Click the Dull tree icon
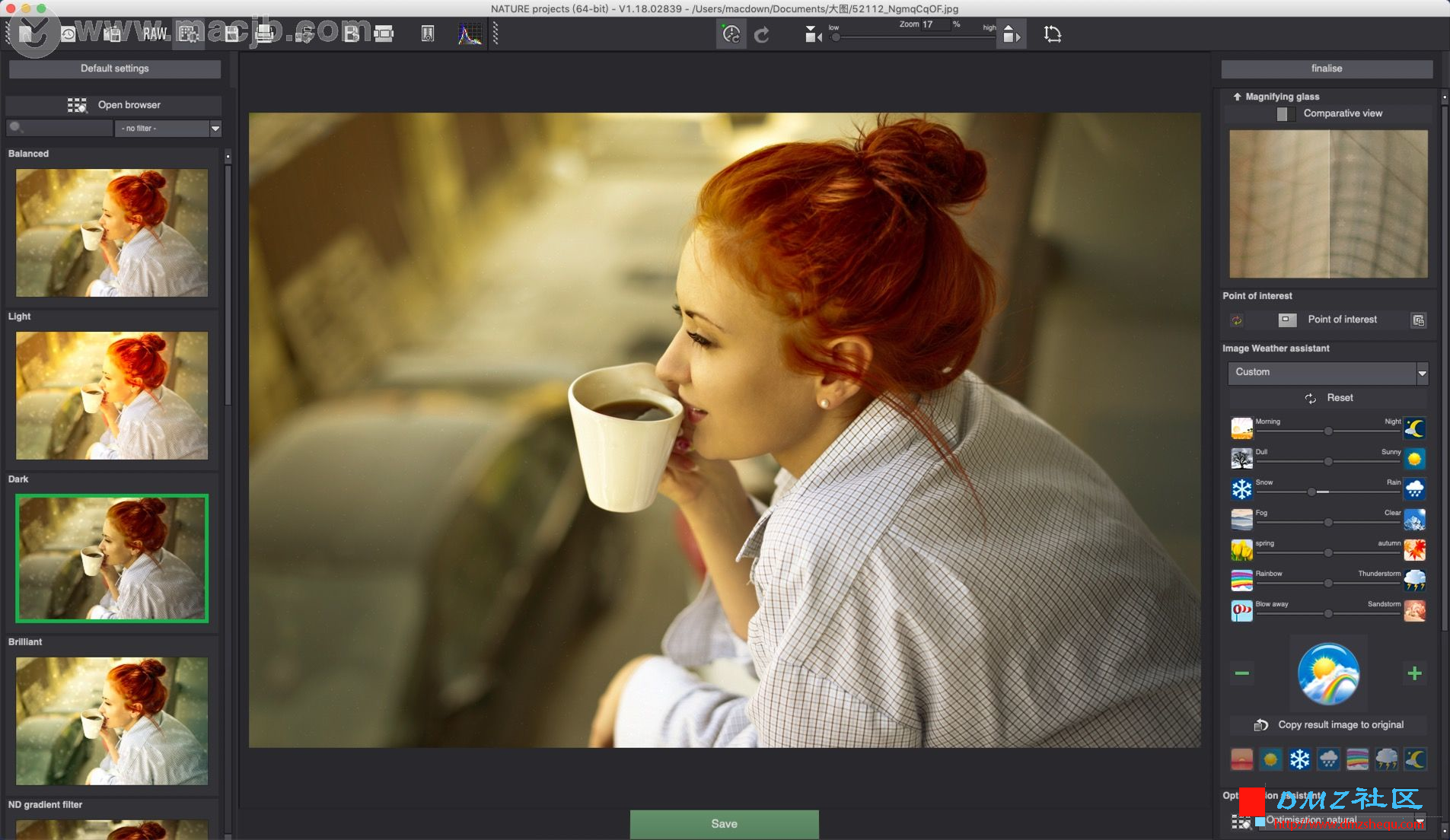 [1241, 458]
